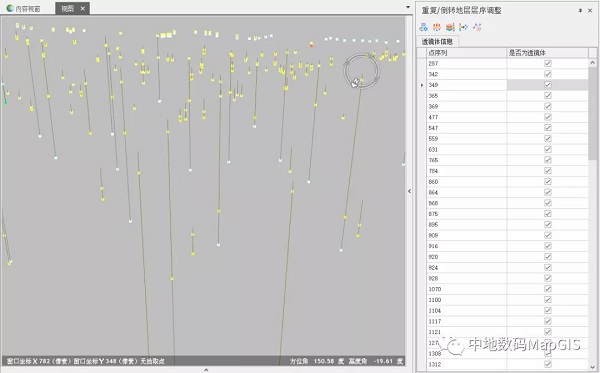Toggle the lens checkbox for row 1070

pos(548,289)
